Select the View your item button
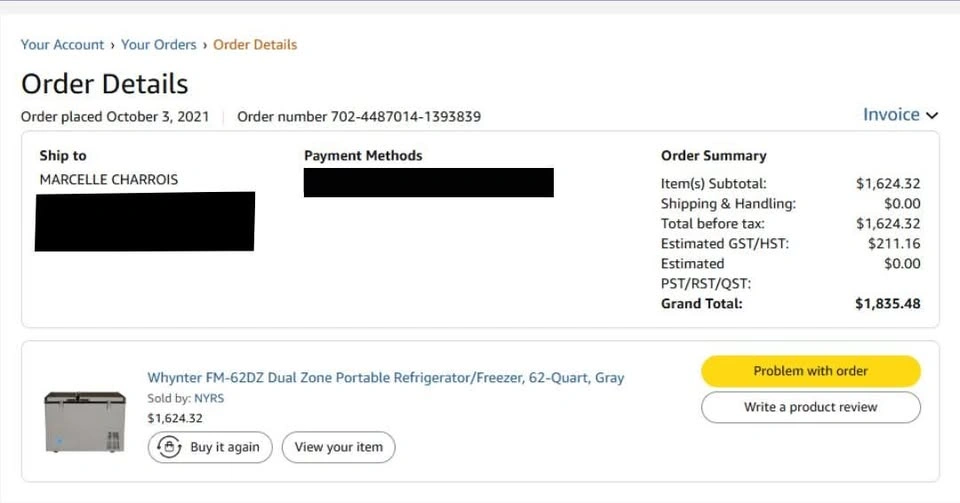 (x=338, y=447)
